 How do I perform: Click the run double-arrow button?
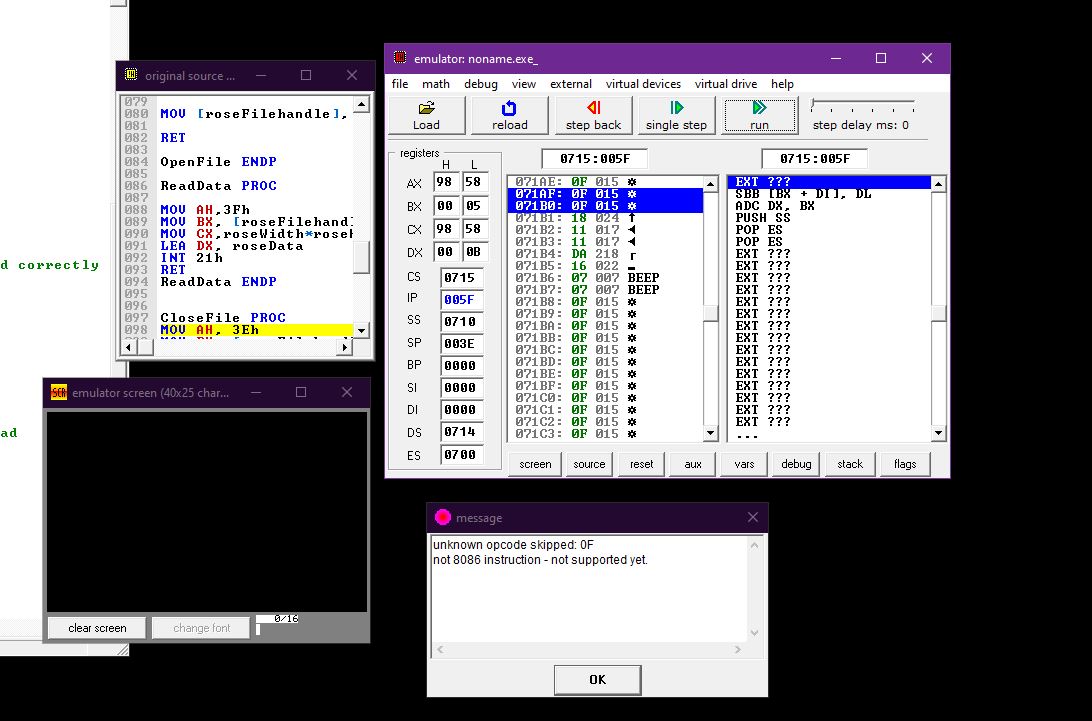click(760, 116)
